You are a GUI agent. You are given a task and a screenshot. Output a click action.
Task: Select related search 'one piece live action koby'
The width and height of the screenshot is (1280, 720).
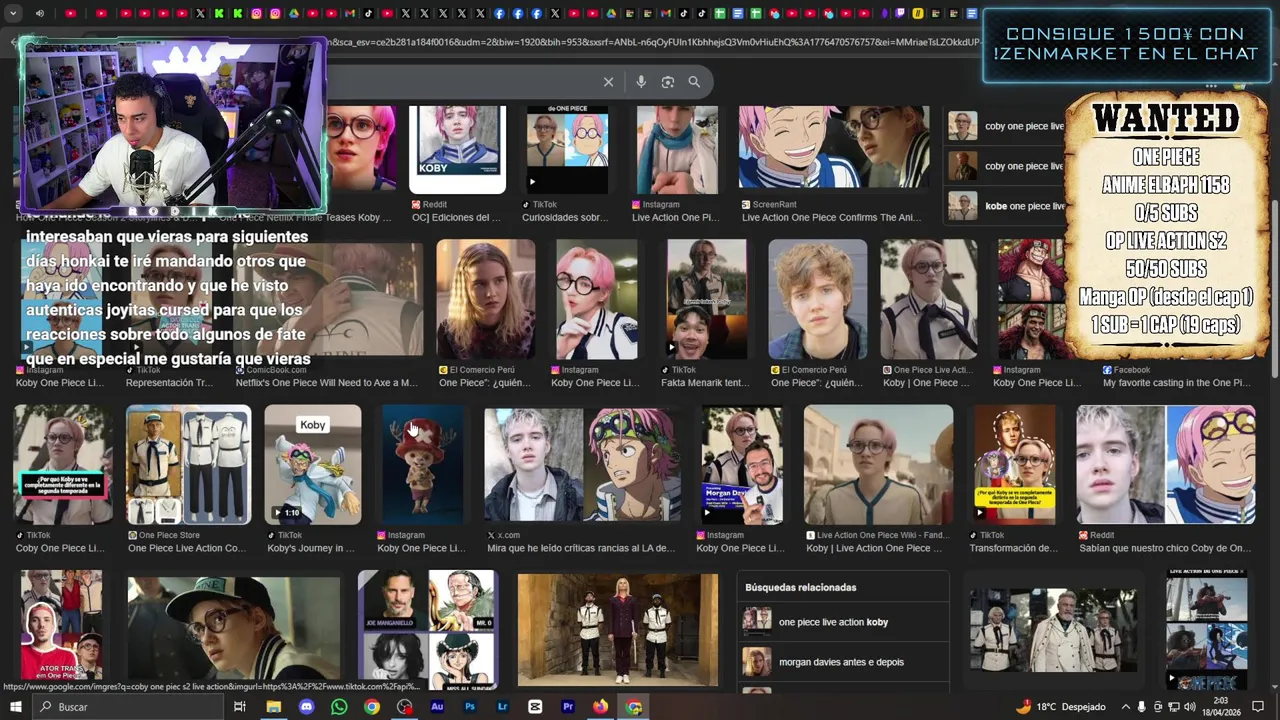click(845, 622)
